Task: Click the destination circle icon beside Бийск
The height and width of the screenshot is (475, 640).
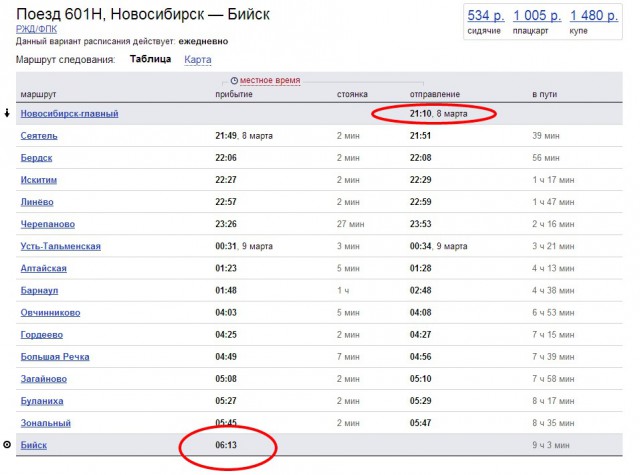Action: [x=8, y=444]
